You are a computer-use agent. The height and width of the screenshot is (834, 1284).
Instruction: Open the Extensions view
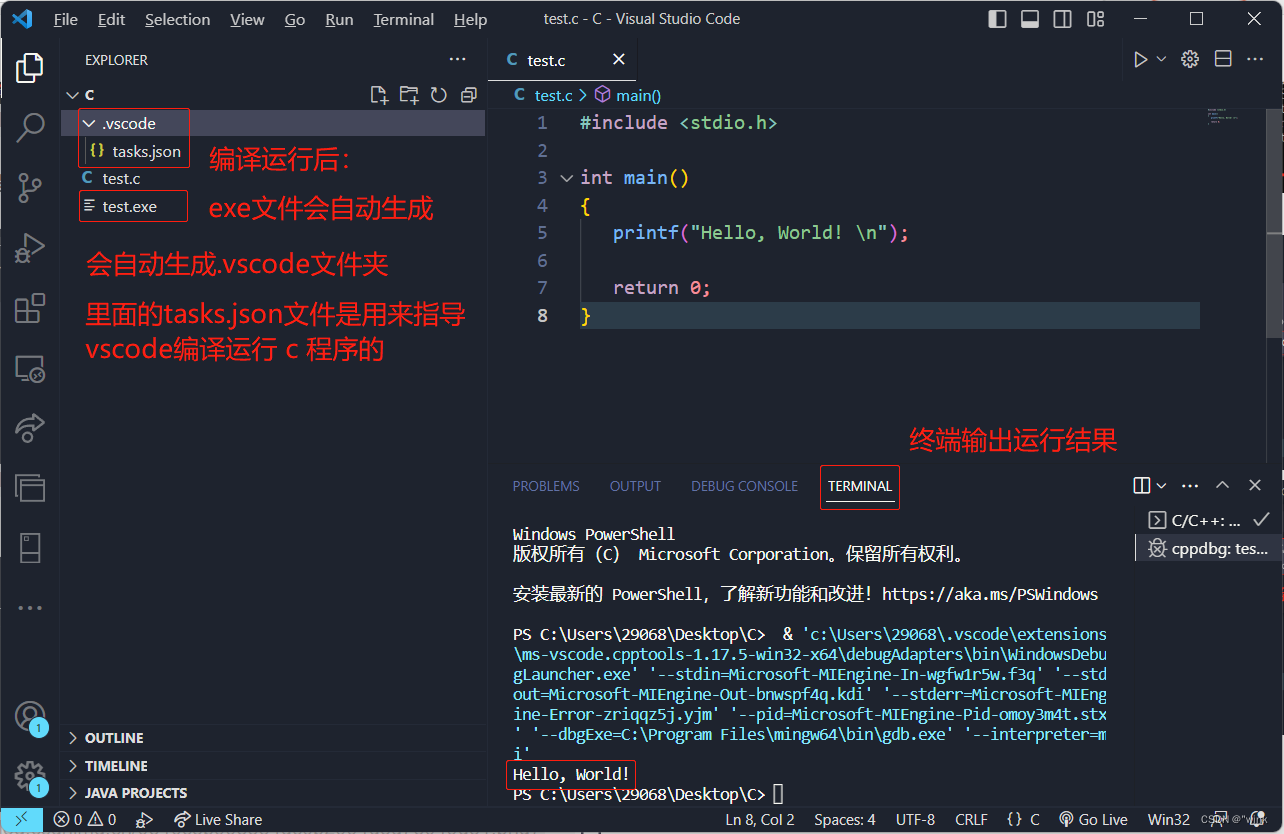point(30,308)
